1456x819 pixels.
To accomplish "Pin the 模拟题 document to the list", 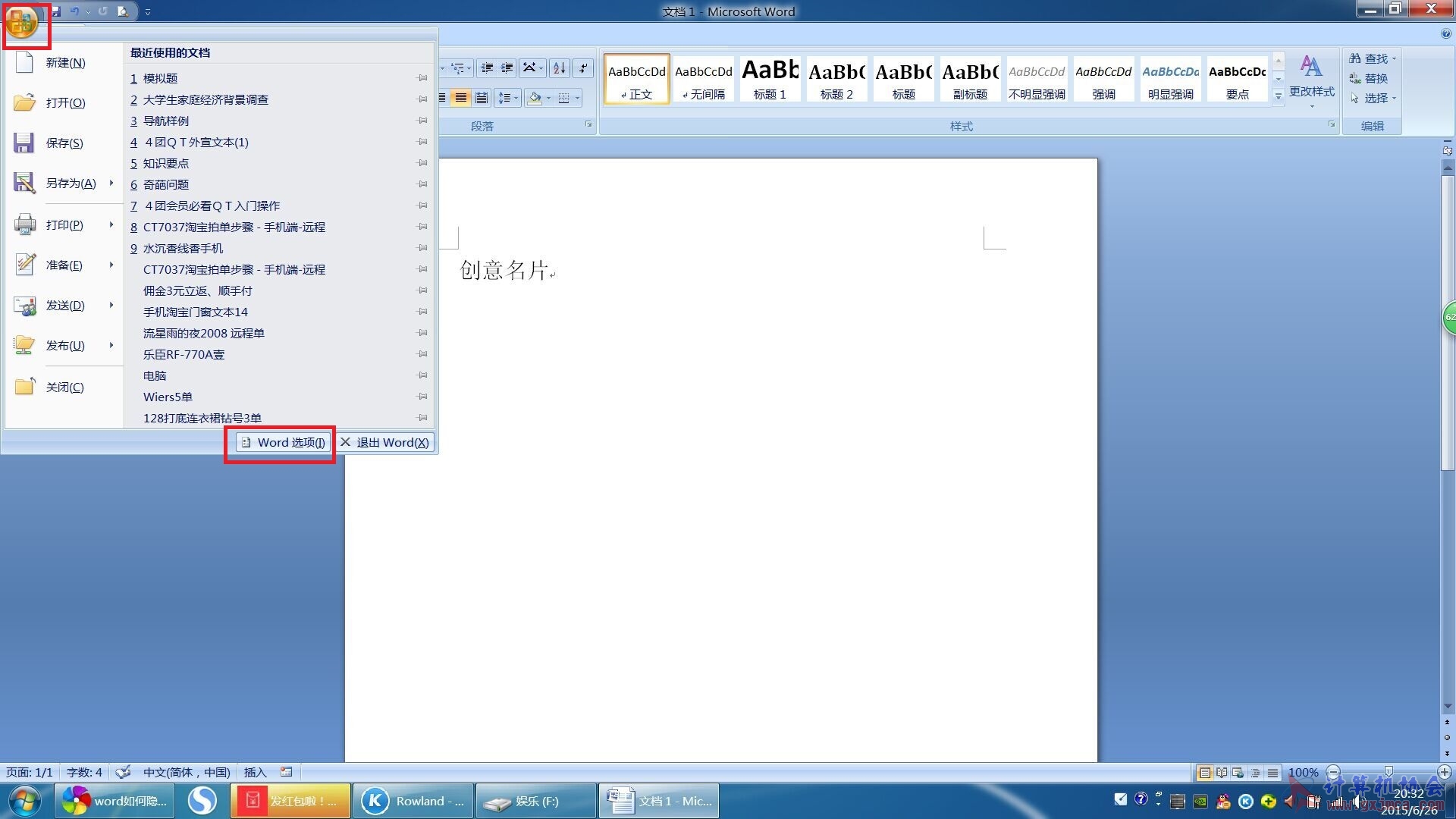I will (x=422, y=79).
